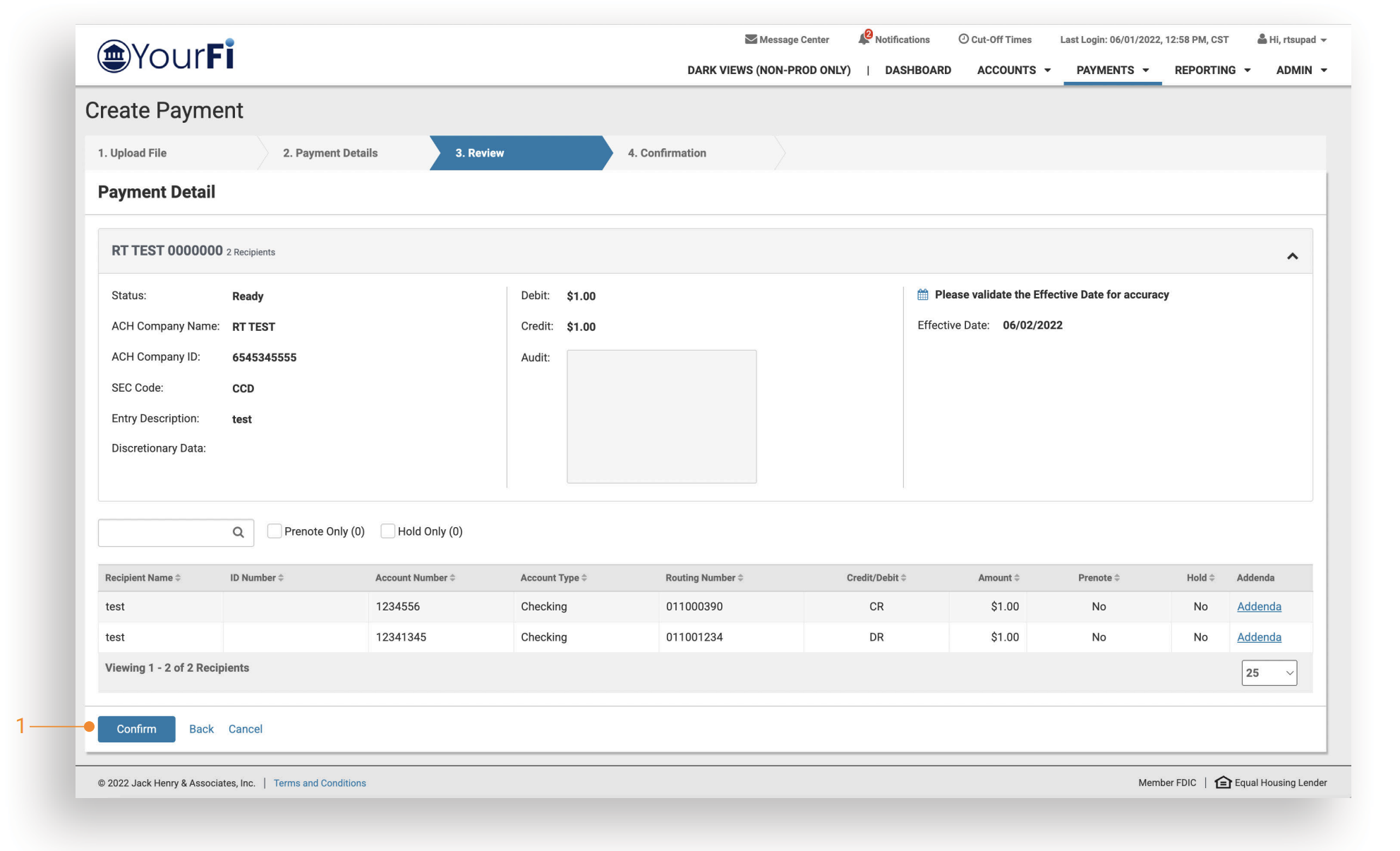Click the Notifications bell icon

coord(864,39)
